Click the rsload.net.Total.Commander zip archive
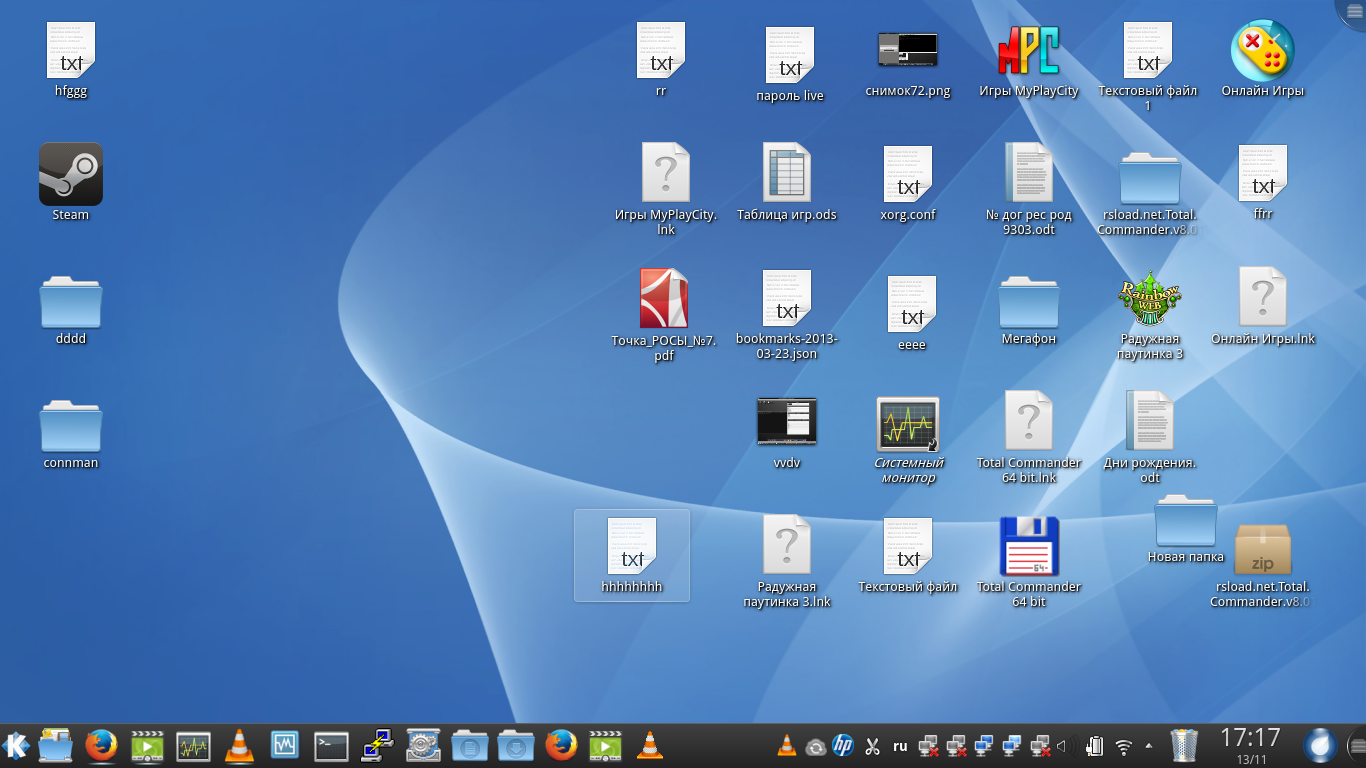This screenshot has height=768, width=1366. (1263, 549)
